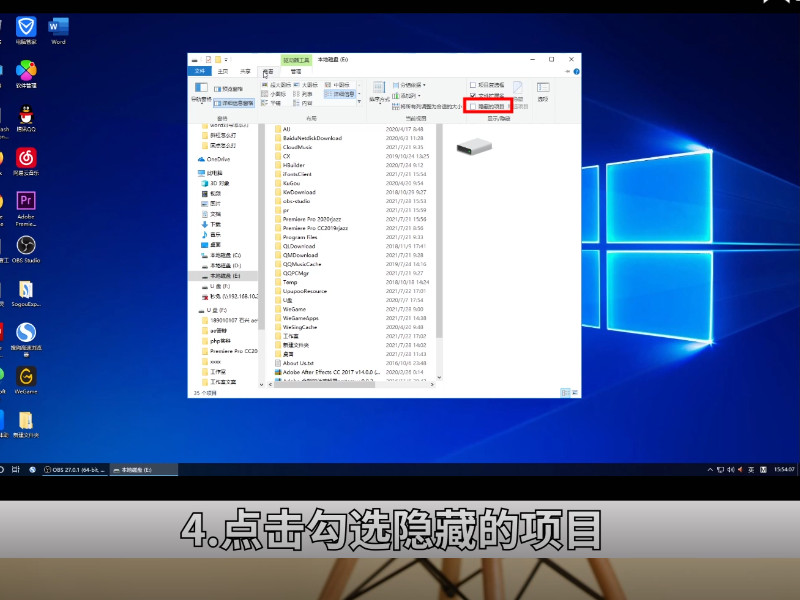Switch to the View ribbon tab
The width and height of the screenshot is (800, 600).
268,71
